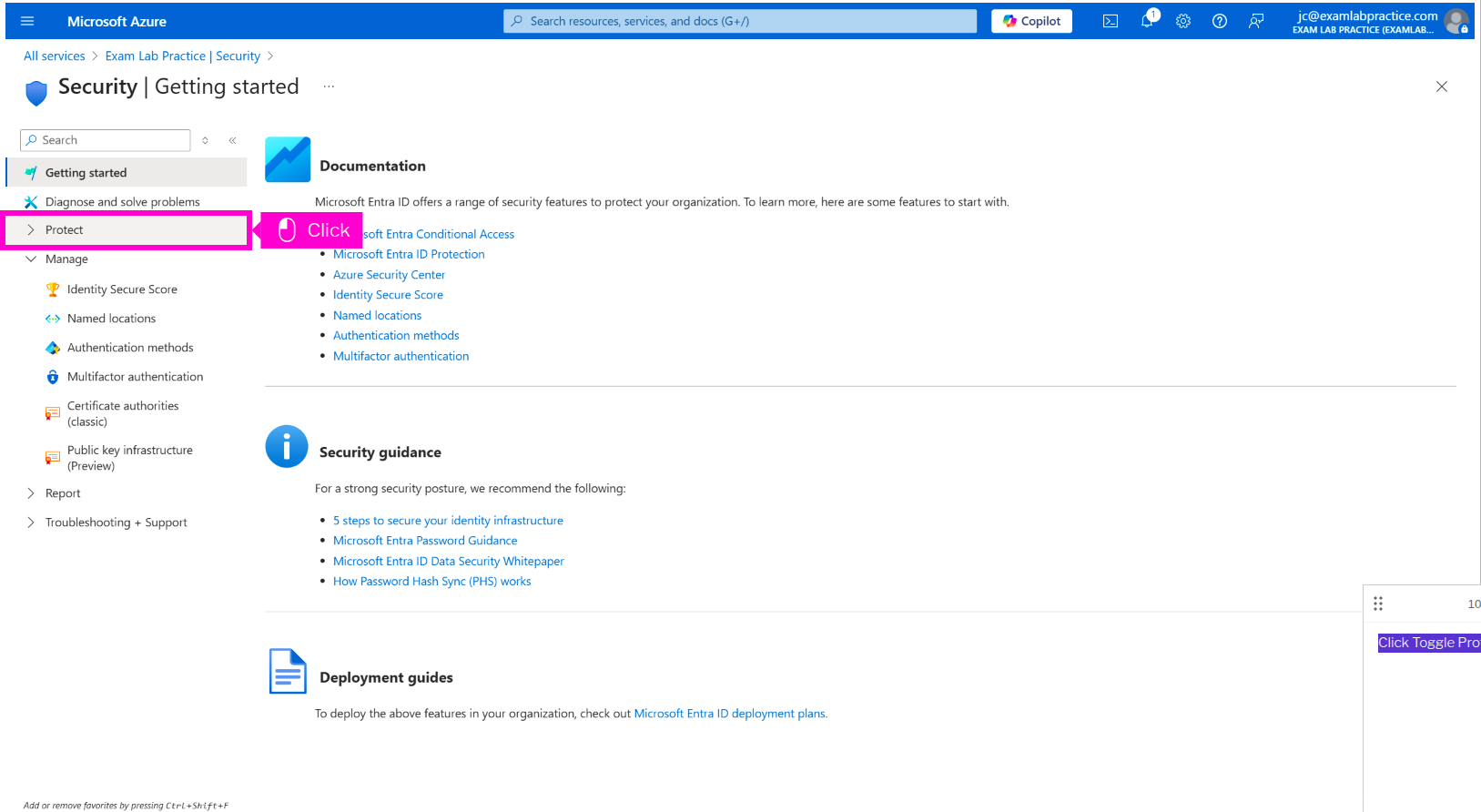Open Identity Secure Score in sidebar
This screenshot has width=1481, height=812.
pyautogui.click(x=122, y=289)
